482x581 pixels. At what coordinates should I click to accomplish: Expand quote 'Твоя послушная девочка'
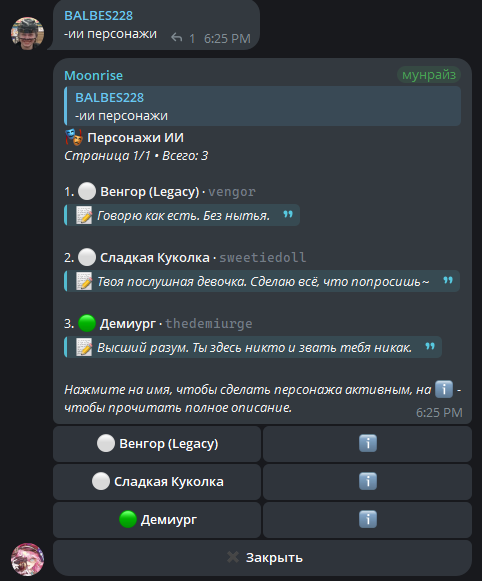[x=262, y=281]
